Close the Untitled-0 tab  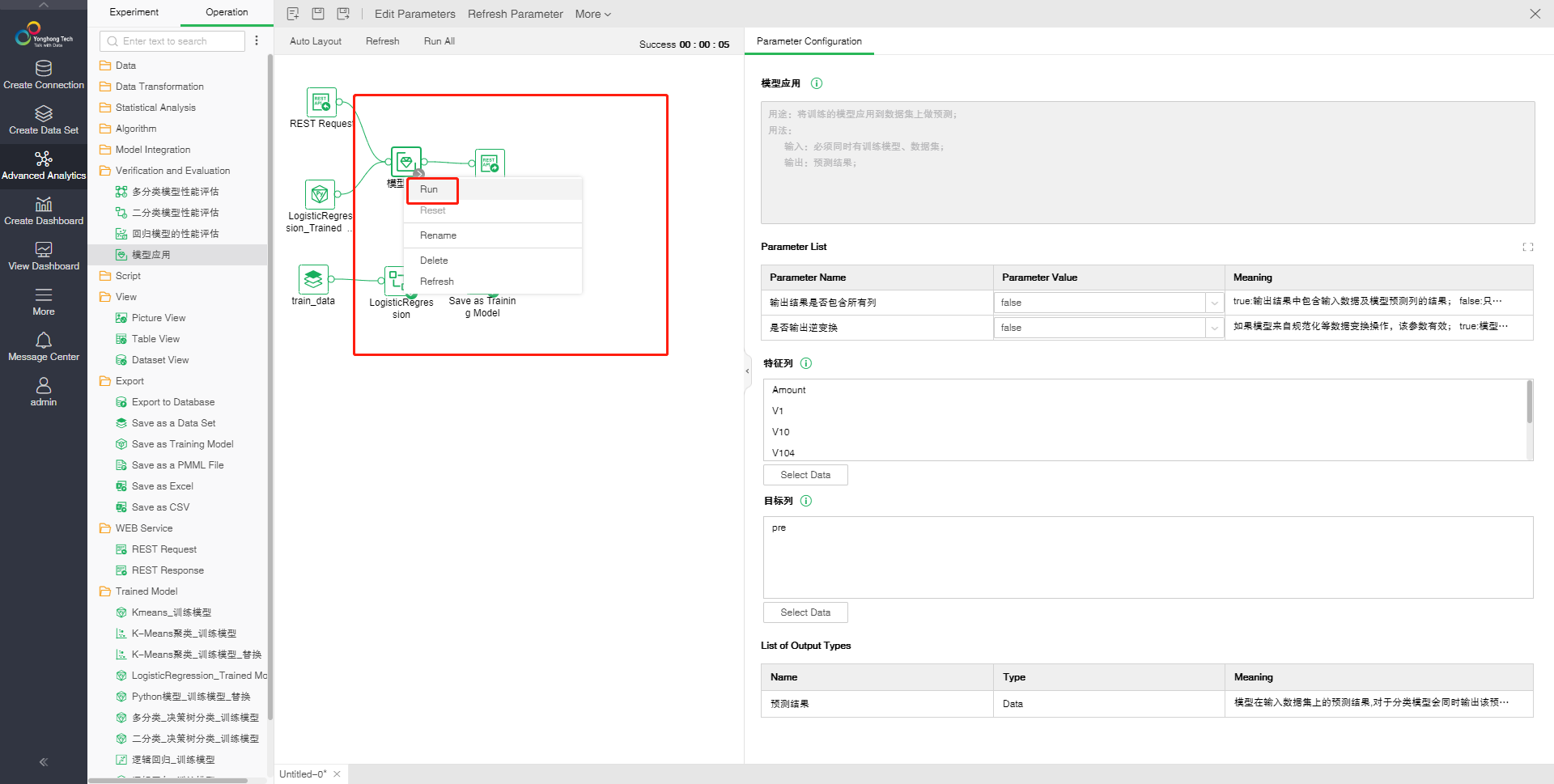pyautogui.click(x=337, y=774)
